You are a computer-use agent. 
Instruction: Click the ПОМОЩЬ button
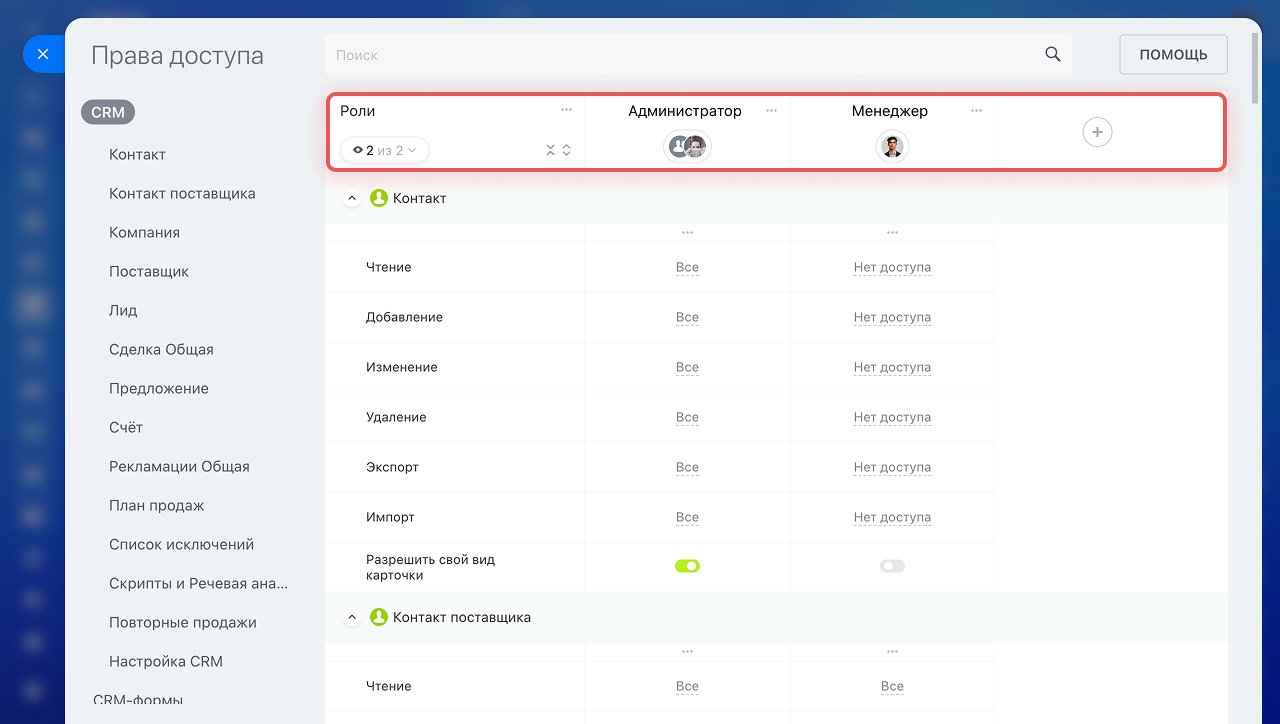pos(1173,55)
